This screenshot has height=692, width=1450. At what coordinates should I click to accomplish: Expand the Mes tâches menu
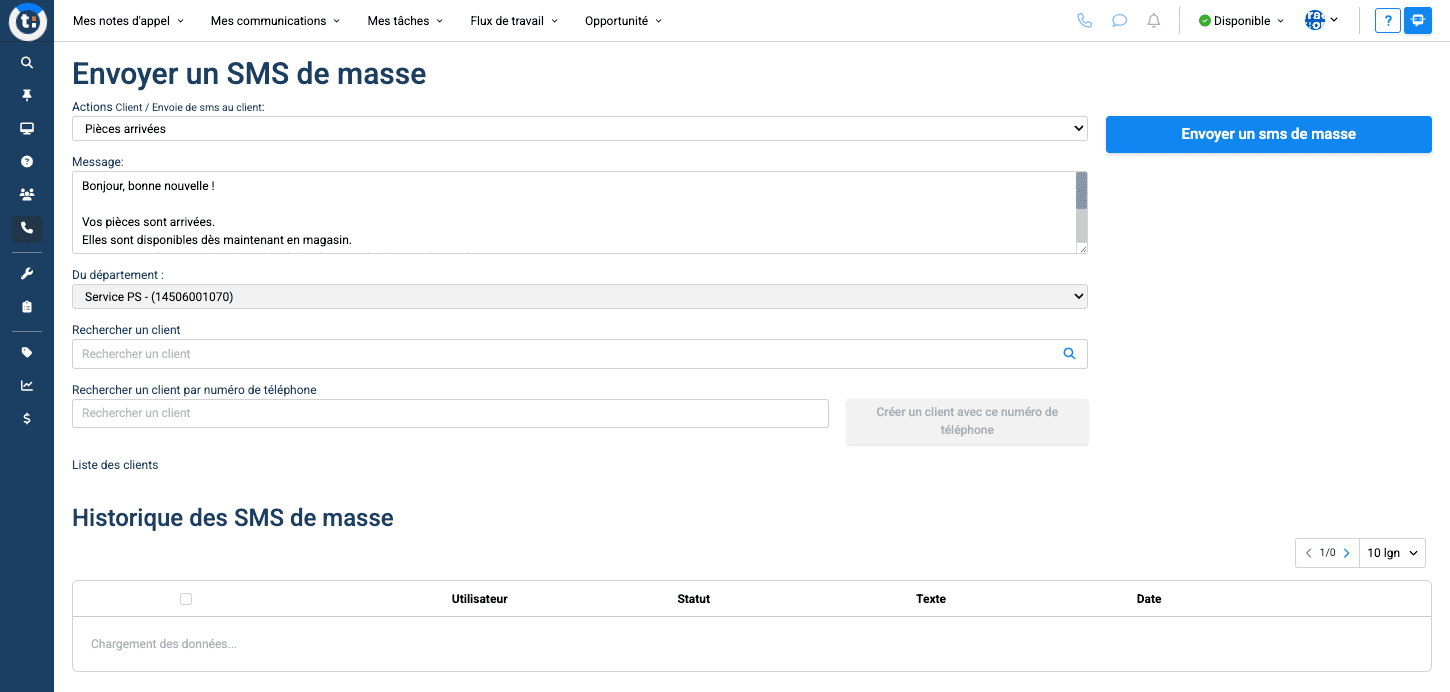(405, 21)
